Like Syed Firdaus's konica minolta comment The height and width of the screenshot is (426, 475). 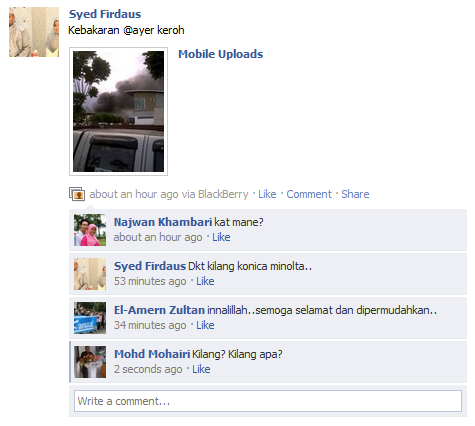tap(205, 281)
